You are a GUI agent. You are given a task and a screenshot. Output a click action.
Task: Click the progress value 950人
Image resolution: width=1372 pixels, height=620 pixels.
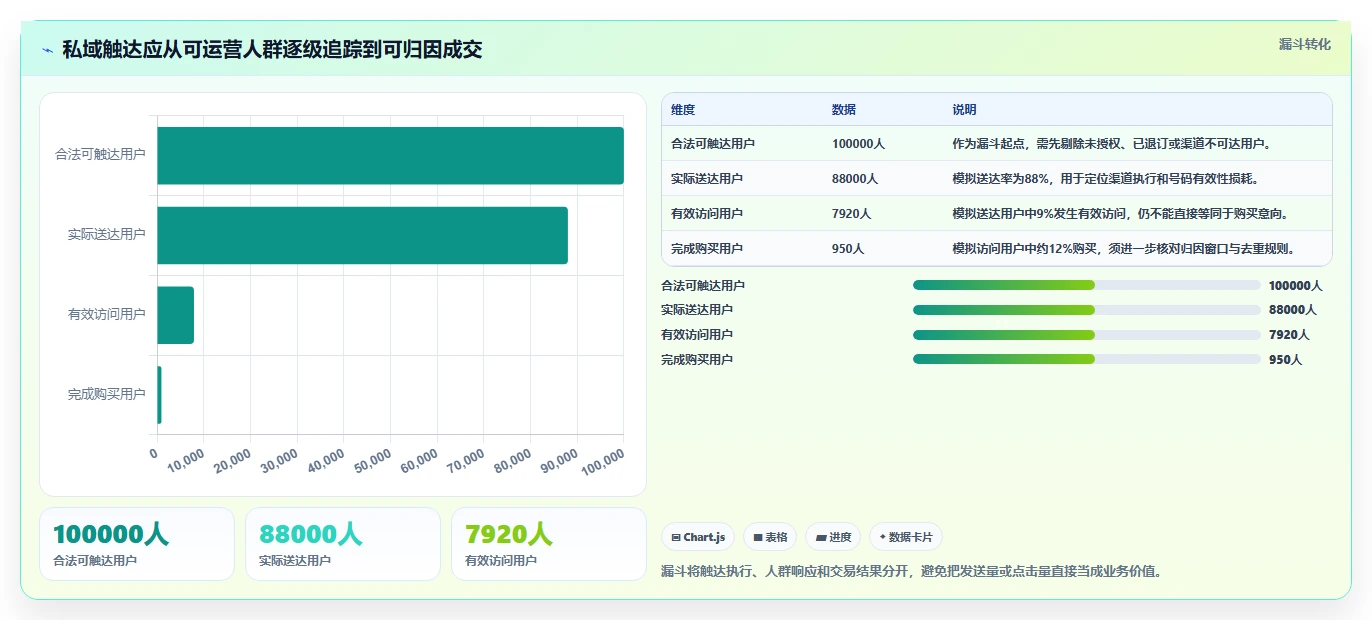[x=1285, y=360]
